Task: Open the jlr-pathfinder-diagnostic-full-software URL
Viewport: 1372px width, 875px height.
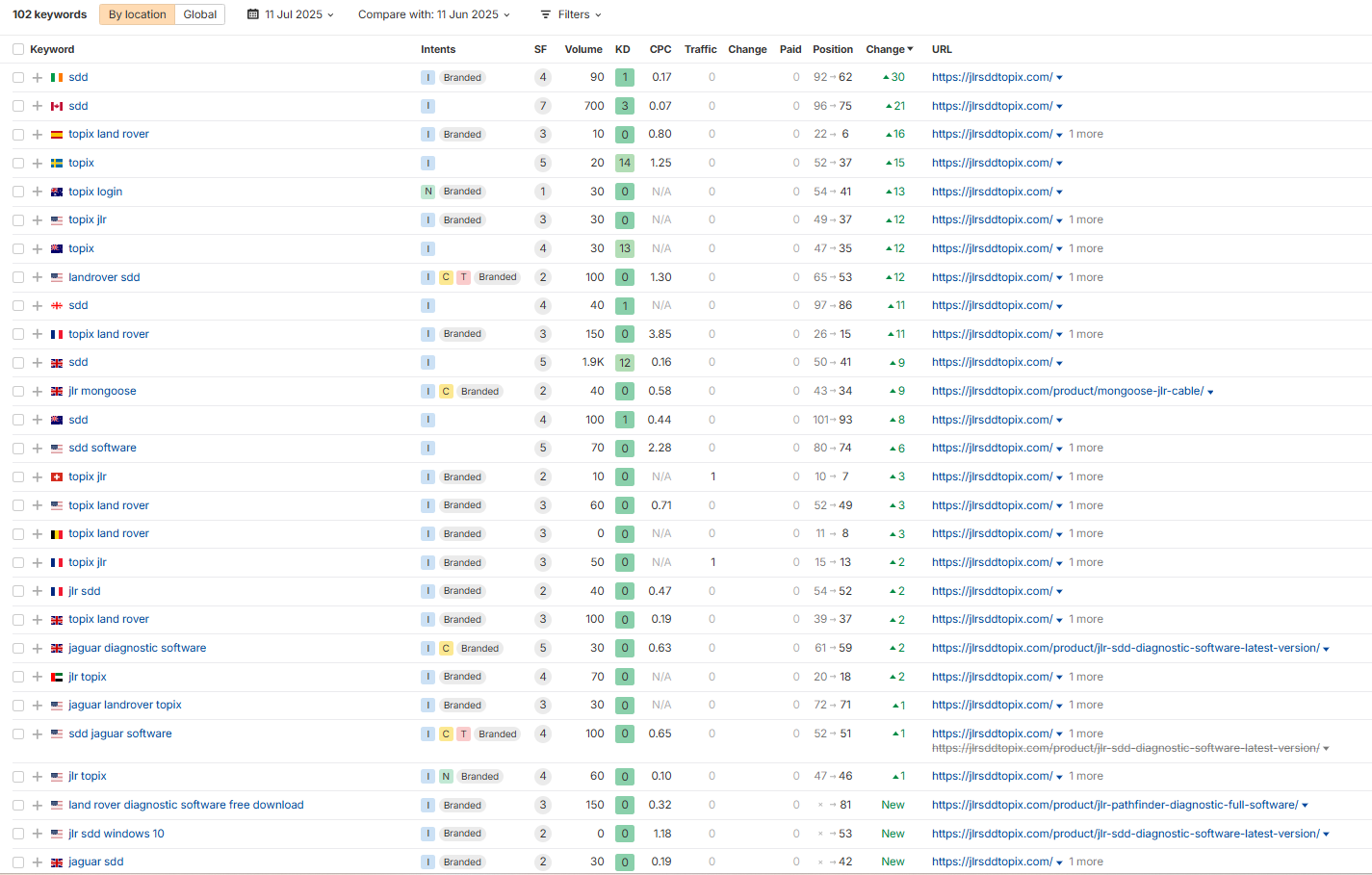Action: pos(1114,805)
